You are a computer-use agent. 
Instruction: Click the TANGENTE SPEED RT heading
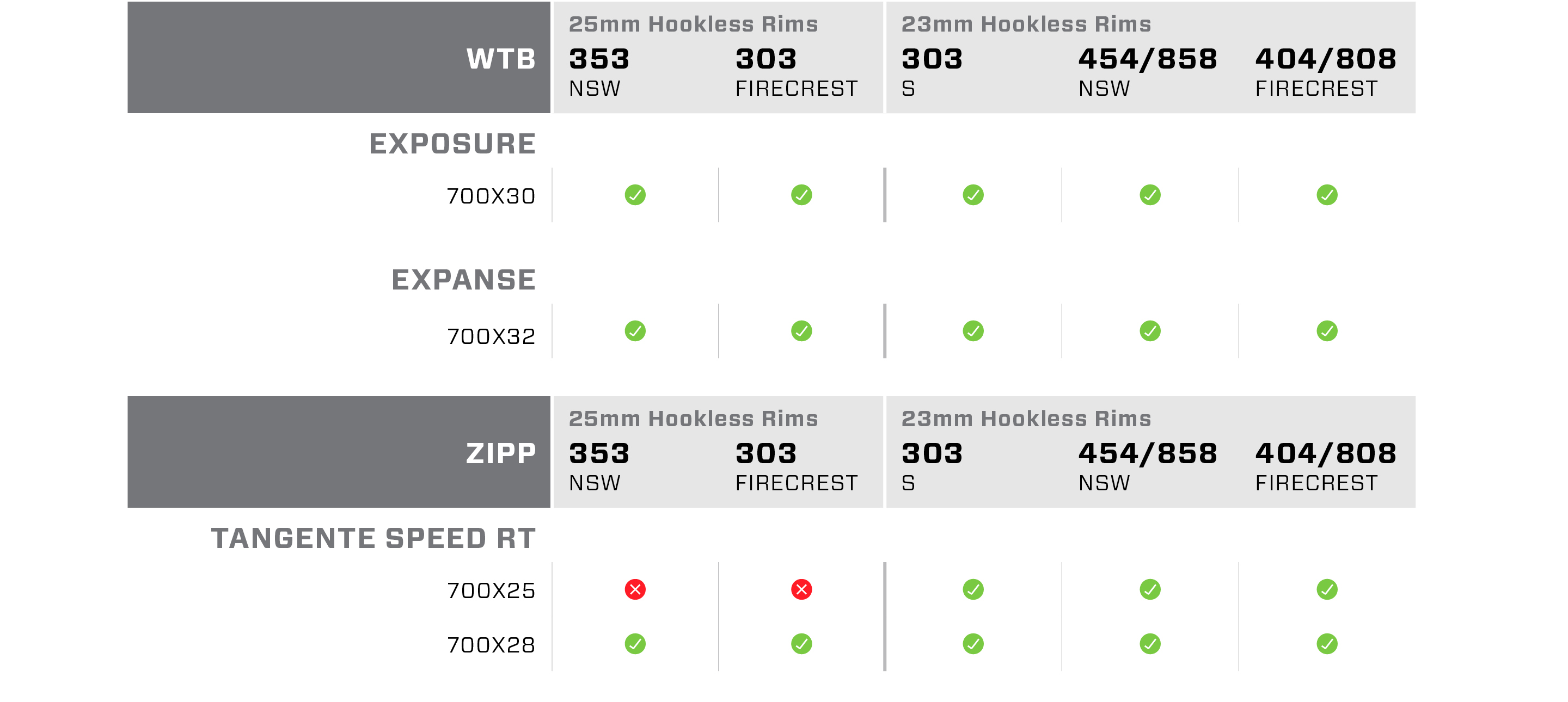(x=373, y=538)
